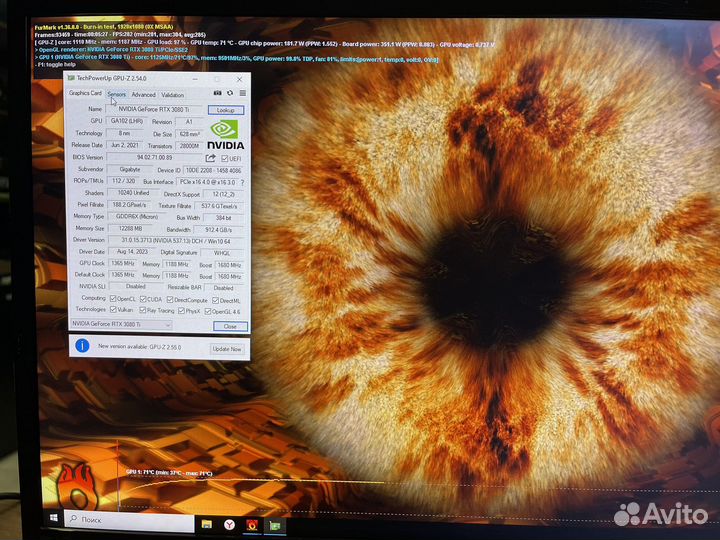Switch to the Validation tab
The height and width of the screenshot is (540, 720).
coord(173,95)
